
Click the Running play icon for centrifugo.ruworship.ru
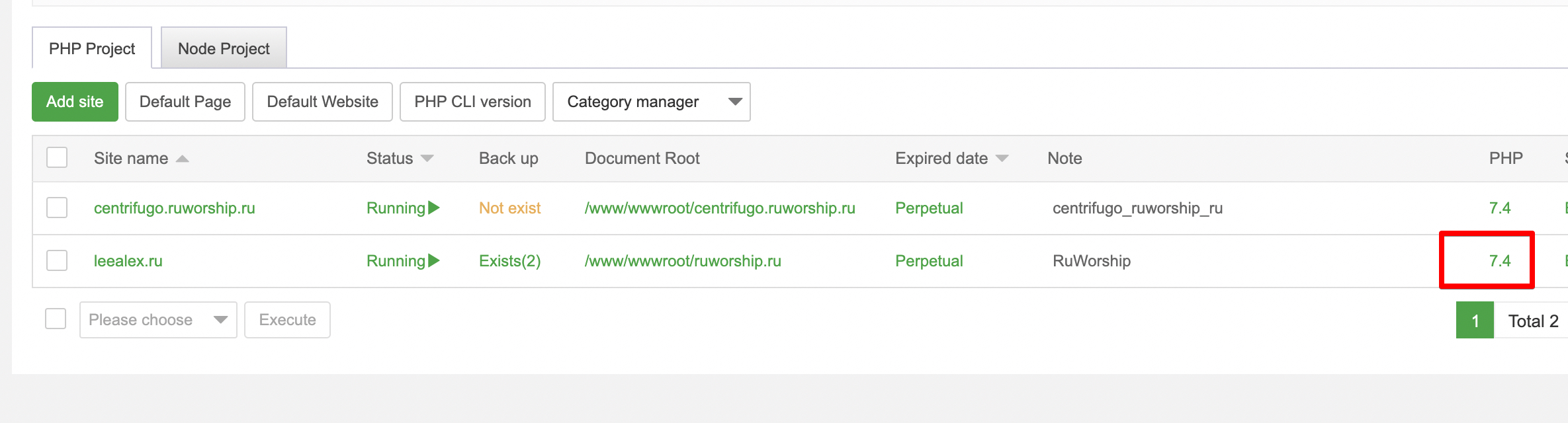coord(434,208)
